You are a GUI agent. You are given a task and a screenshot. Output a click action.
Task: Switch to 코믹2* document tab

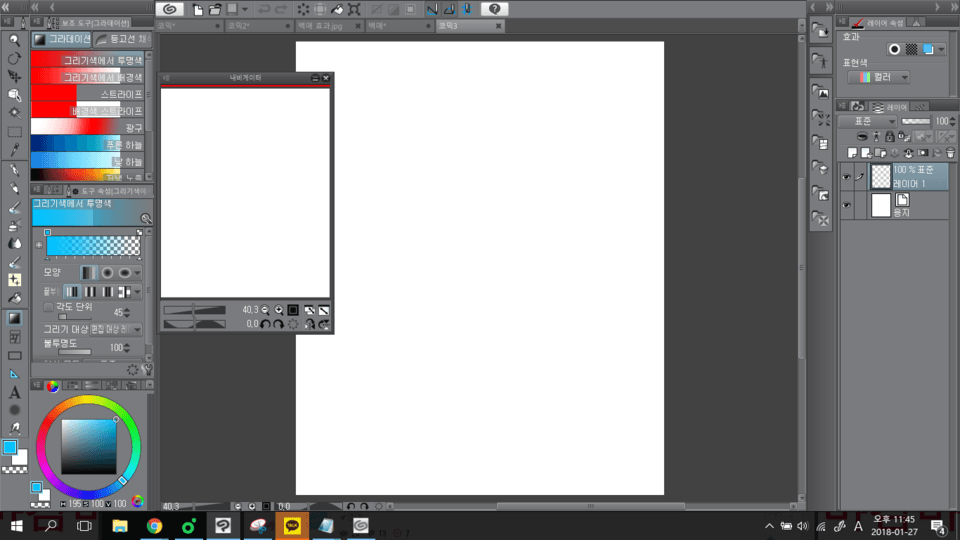[x=258, y=26]
